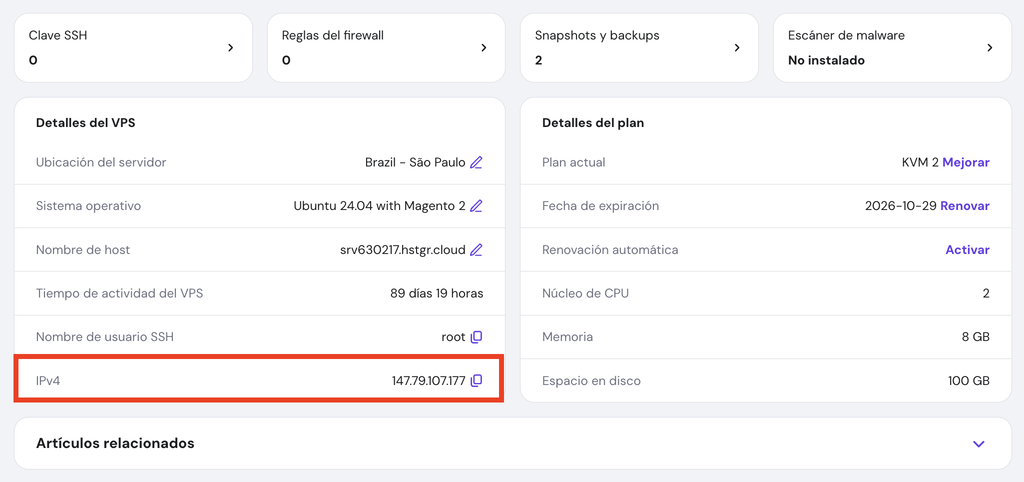Select the Clave SSH card
Image resolution: width=1024 pixels, height=482 pixels.
pos(120,47)
